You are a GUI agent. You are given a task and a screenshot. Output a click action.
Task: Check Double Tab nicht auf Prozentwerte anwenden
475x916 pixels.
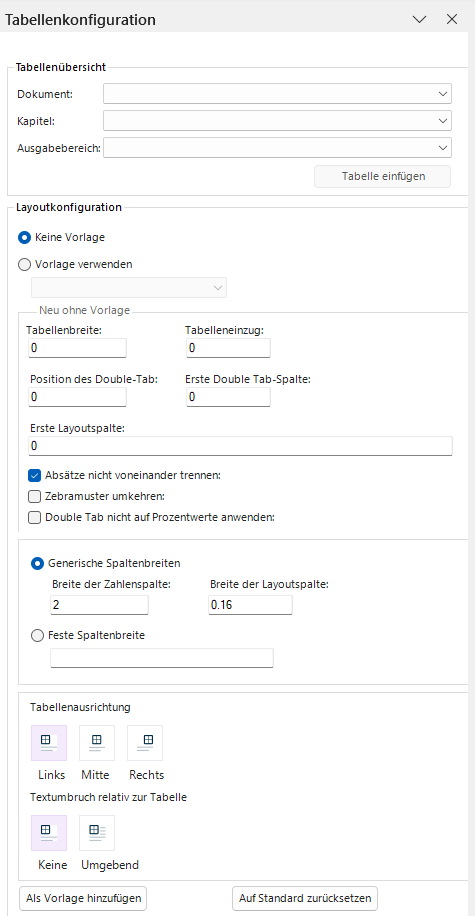[35, 518]
